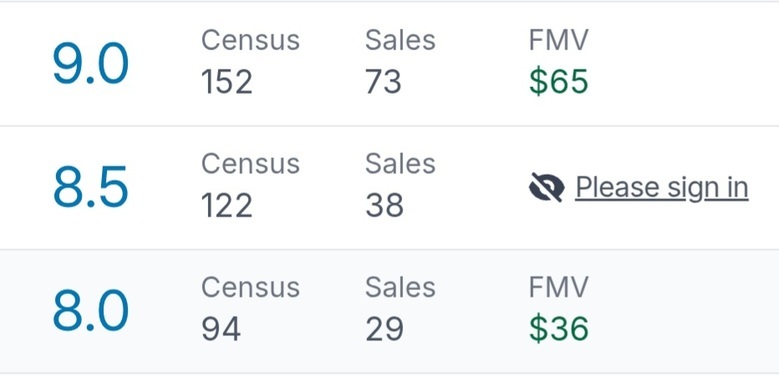Click the Sales label in 8.5 row
Viewport: 779px width, 377px height.
(x=400, y=163)
